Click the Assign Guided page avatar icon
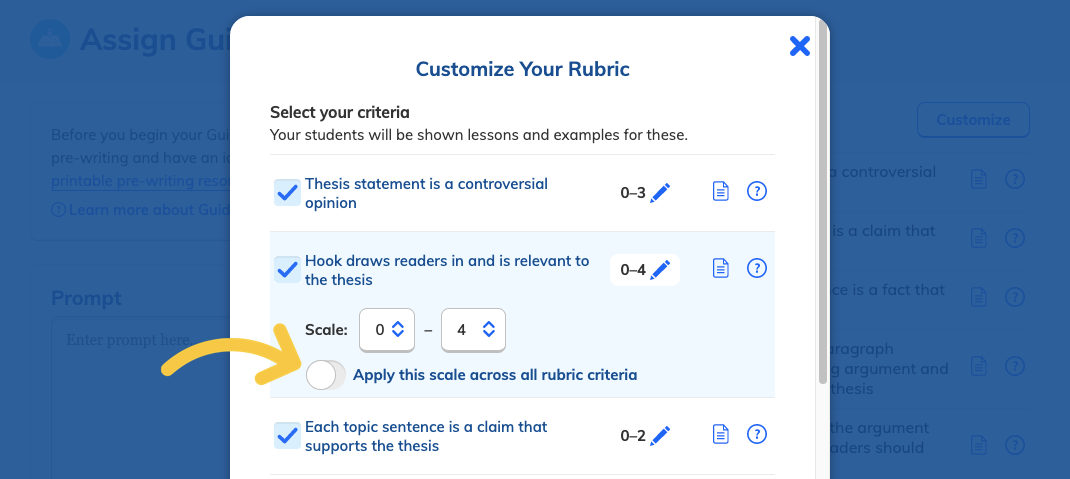Viewport: 1070px width, 479px height. (x=50, y=40)
